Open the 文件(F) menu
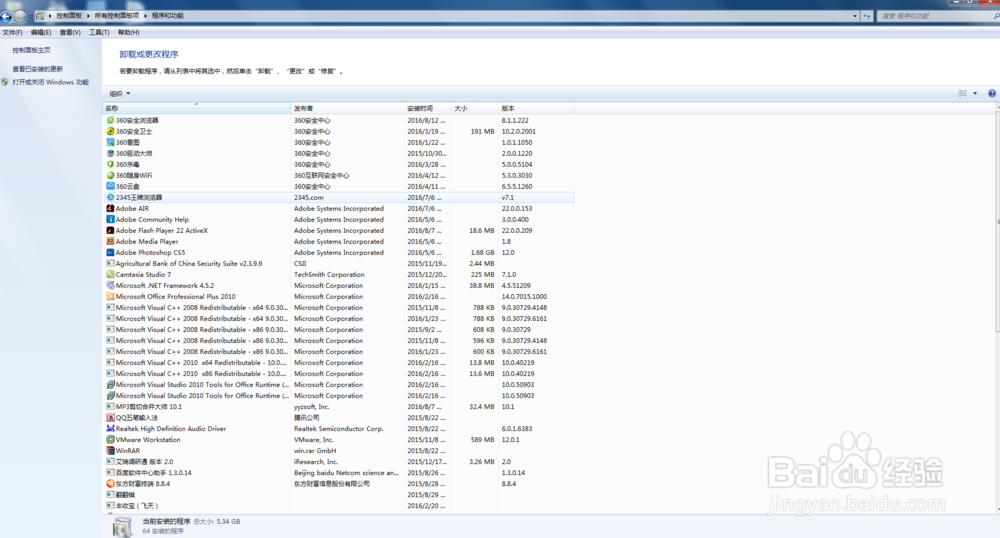 pos(12,33)
